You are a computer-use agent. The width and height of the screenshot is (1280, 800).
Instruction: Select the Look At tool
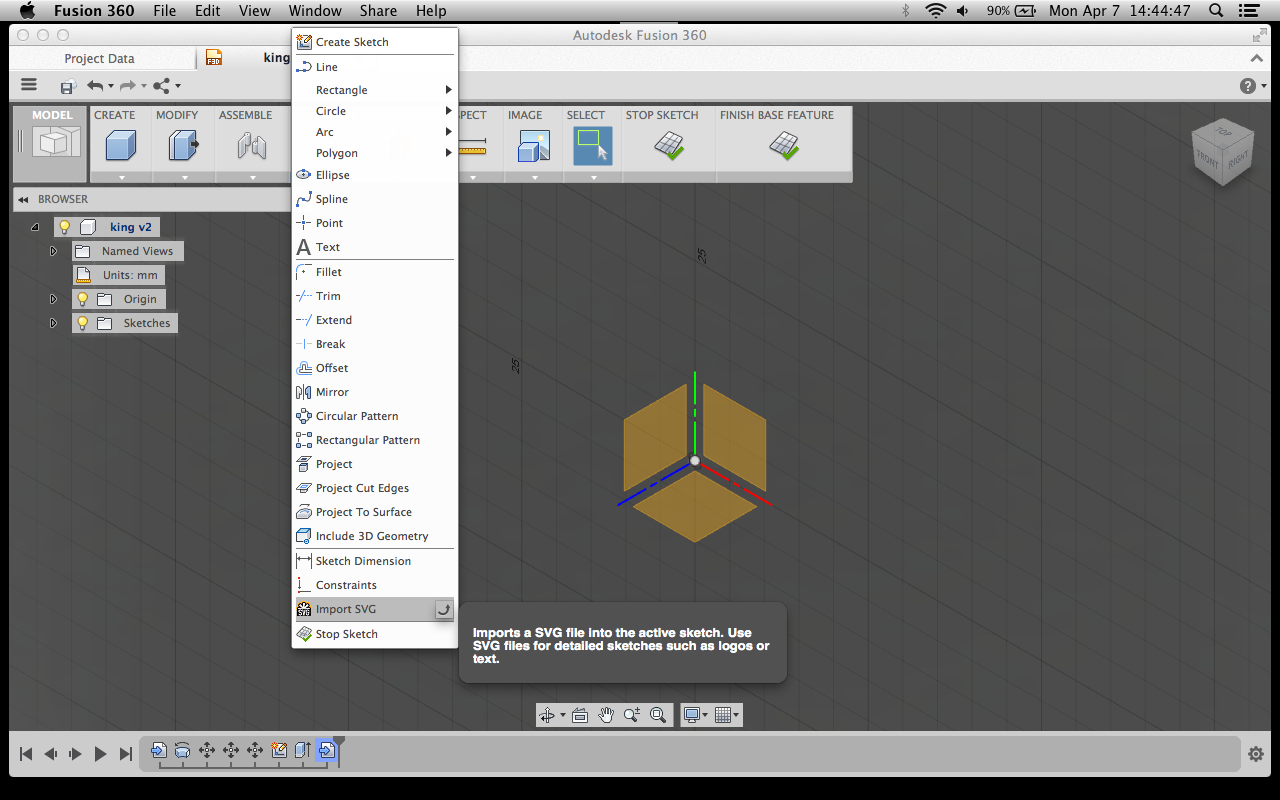click(579, 715)
